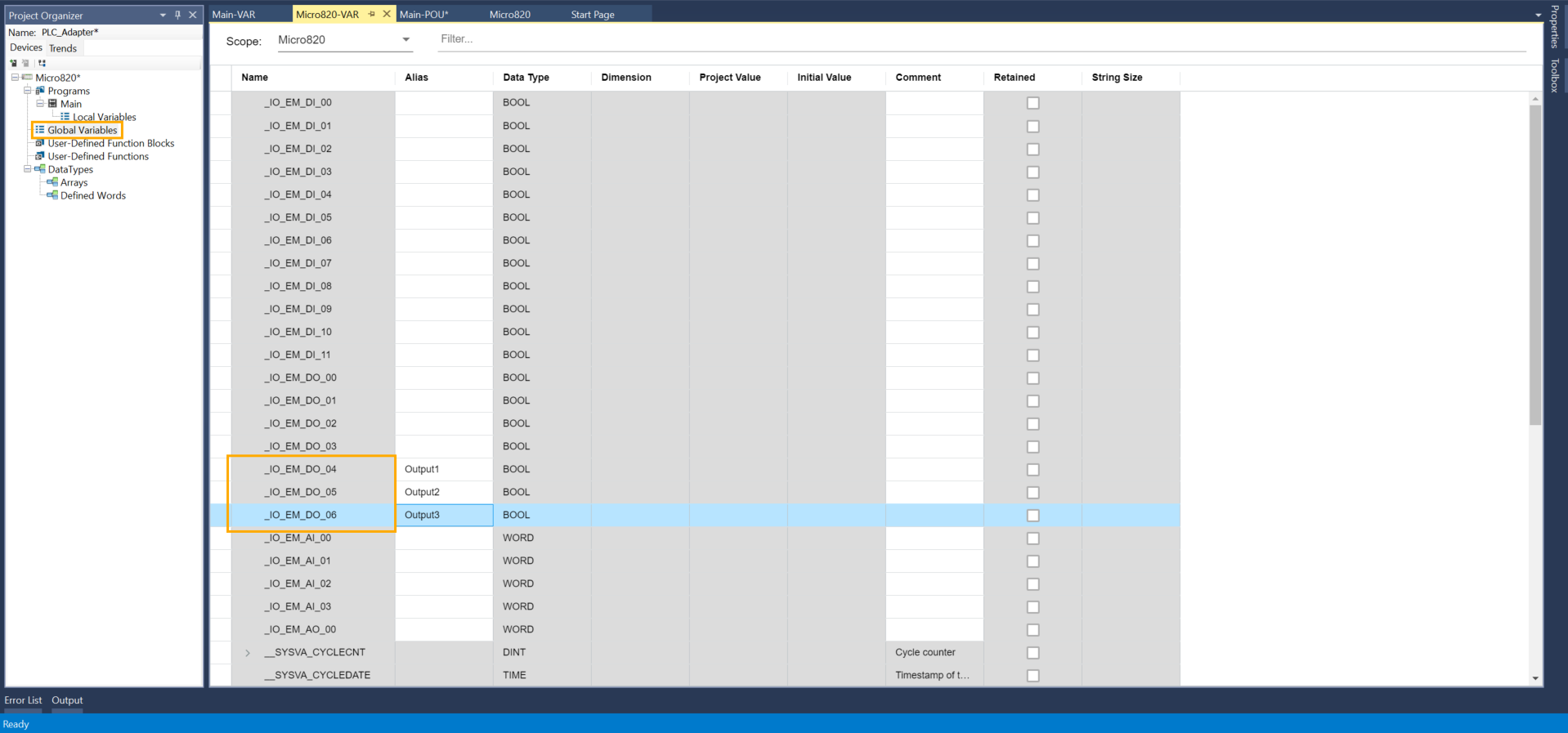The height and width of the screenshot is (733, 1568).
Task: Click the User-Defined Function Blocks icon
Action: click(x=39, y=143)
